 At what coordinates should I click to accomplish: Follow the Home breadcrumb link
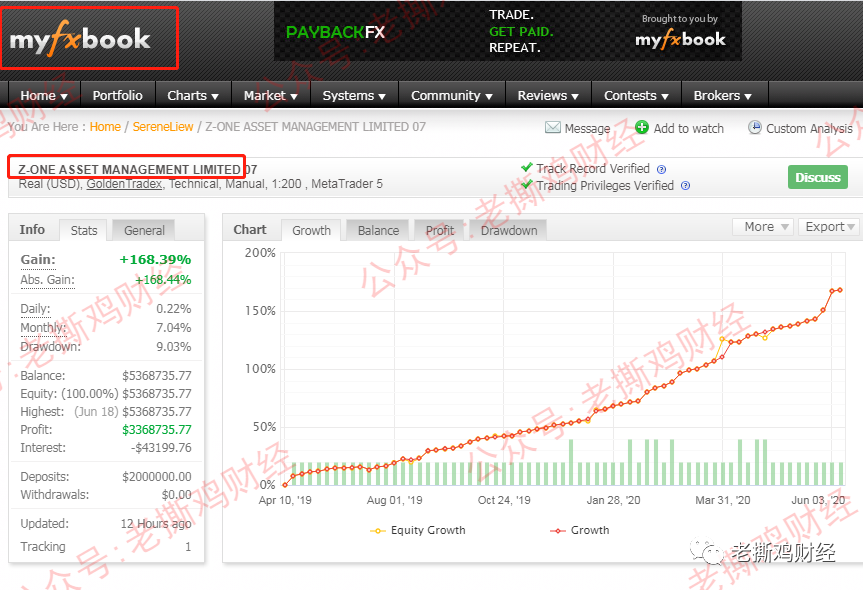click(105, 127)
